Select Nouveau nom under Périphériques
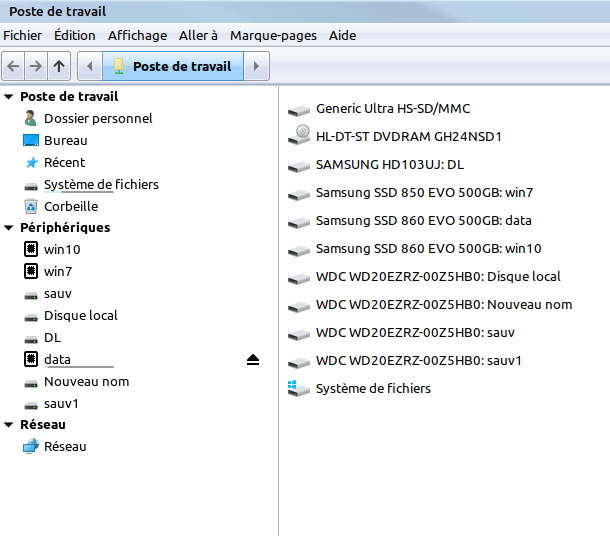The width and height of the screenshot is (610, 536). pos(86,382)
